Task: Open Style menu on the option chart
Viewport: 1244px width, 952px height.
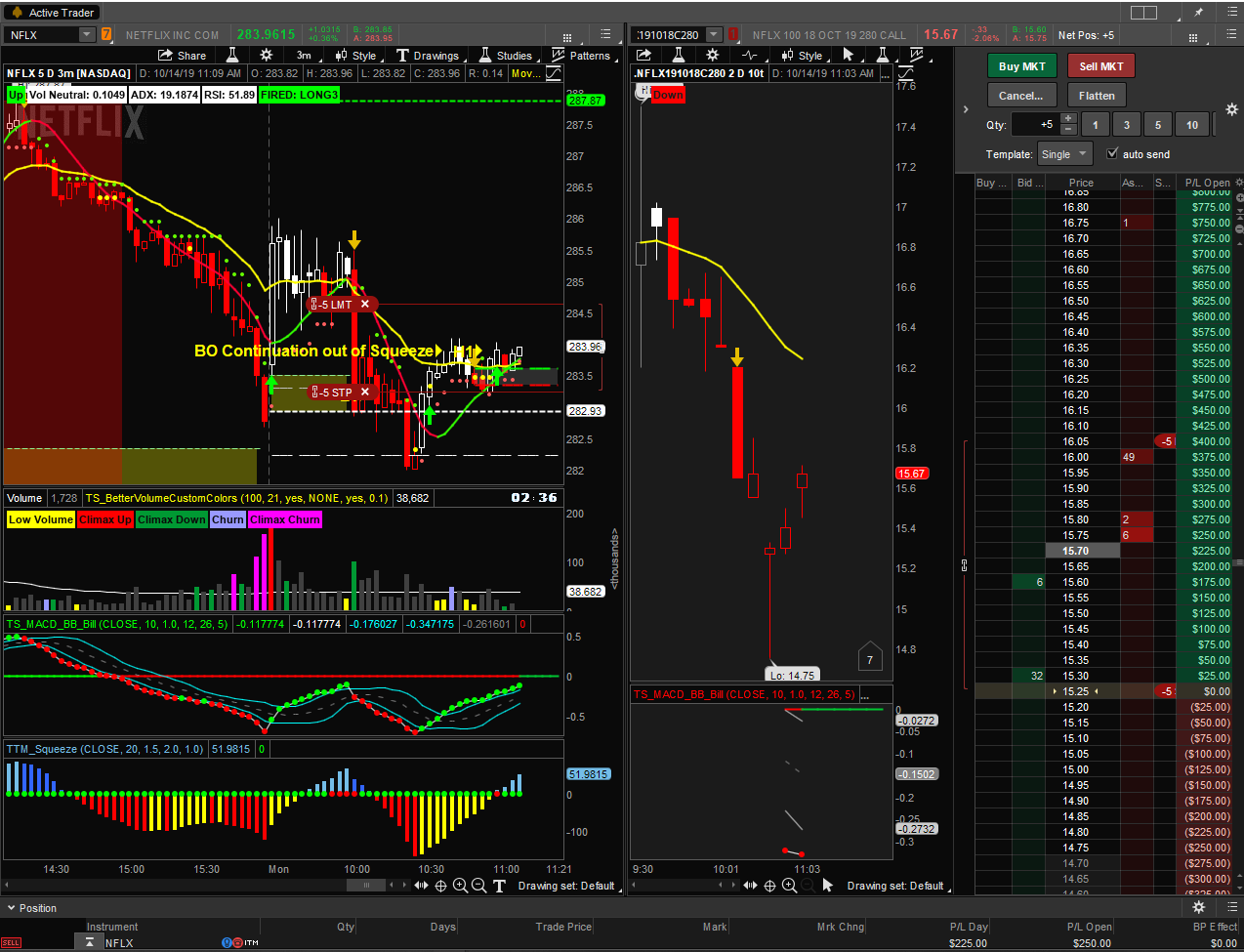Action: click(802, 56)
